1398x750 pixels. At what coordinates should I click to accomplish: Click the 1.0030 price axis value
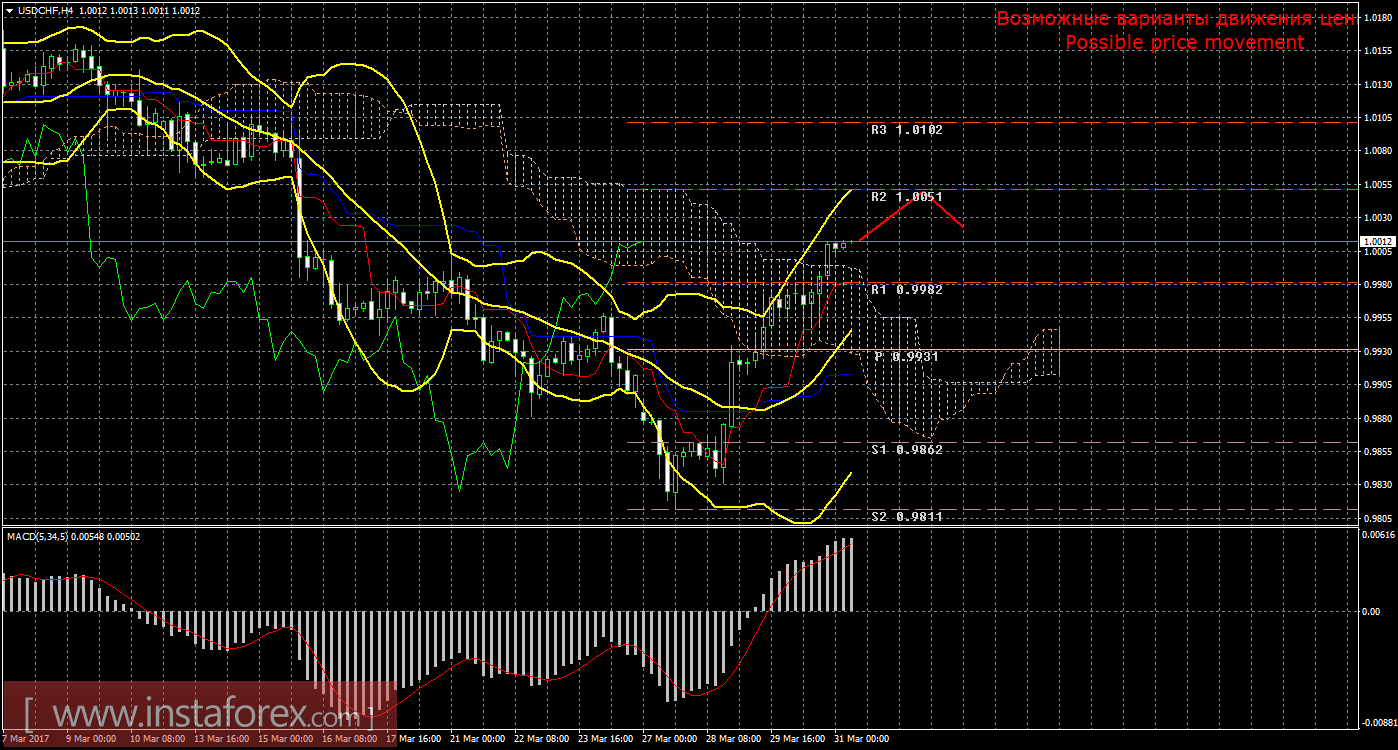click(1378, 217)
